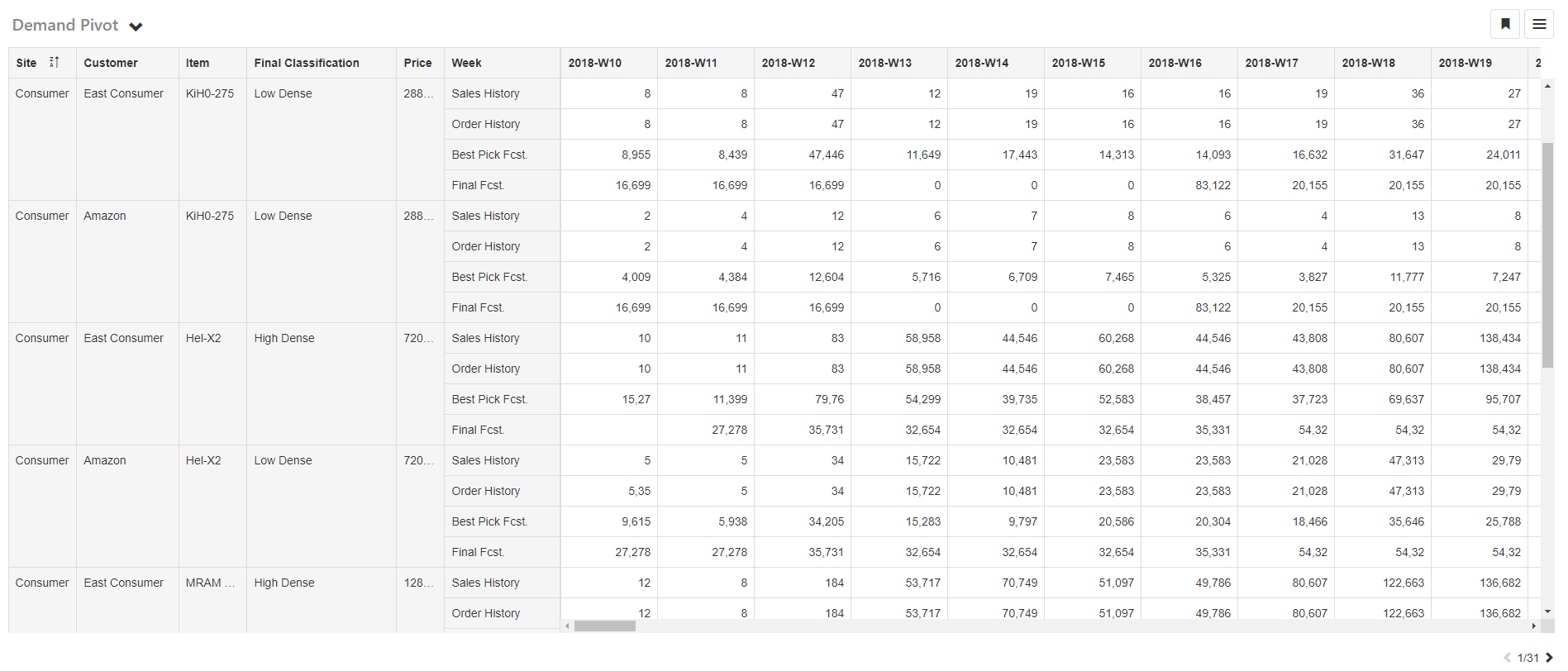Click East Consumer customer for MRAM

(123, 583)
